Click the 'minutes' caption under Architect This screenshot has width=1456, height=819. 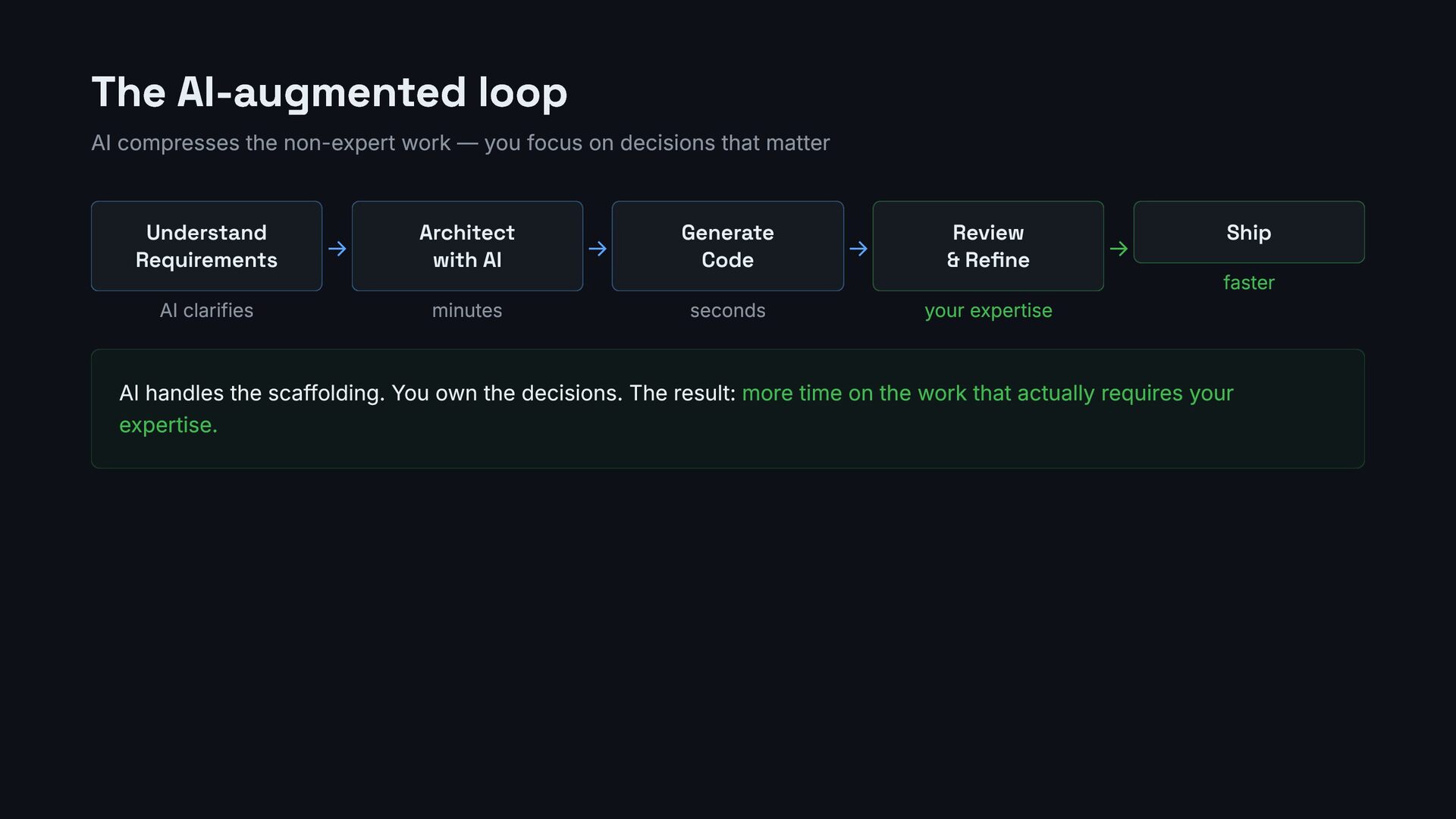[467, 310]
